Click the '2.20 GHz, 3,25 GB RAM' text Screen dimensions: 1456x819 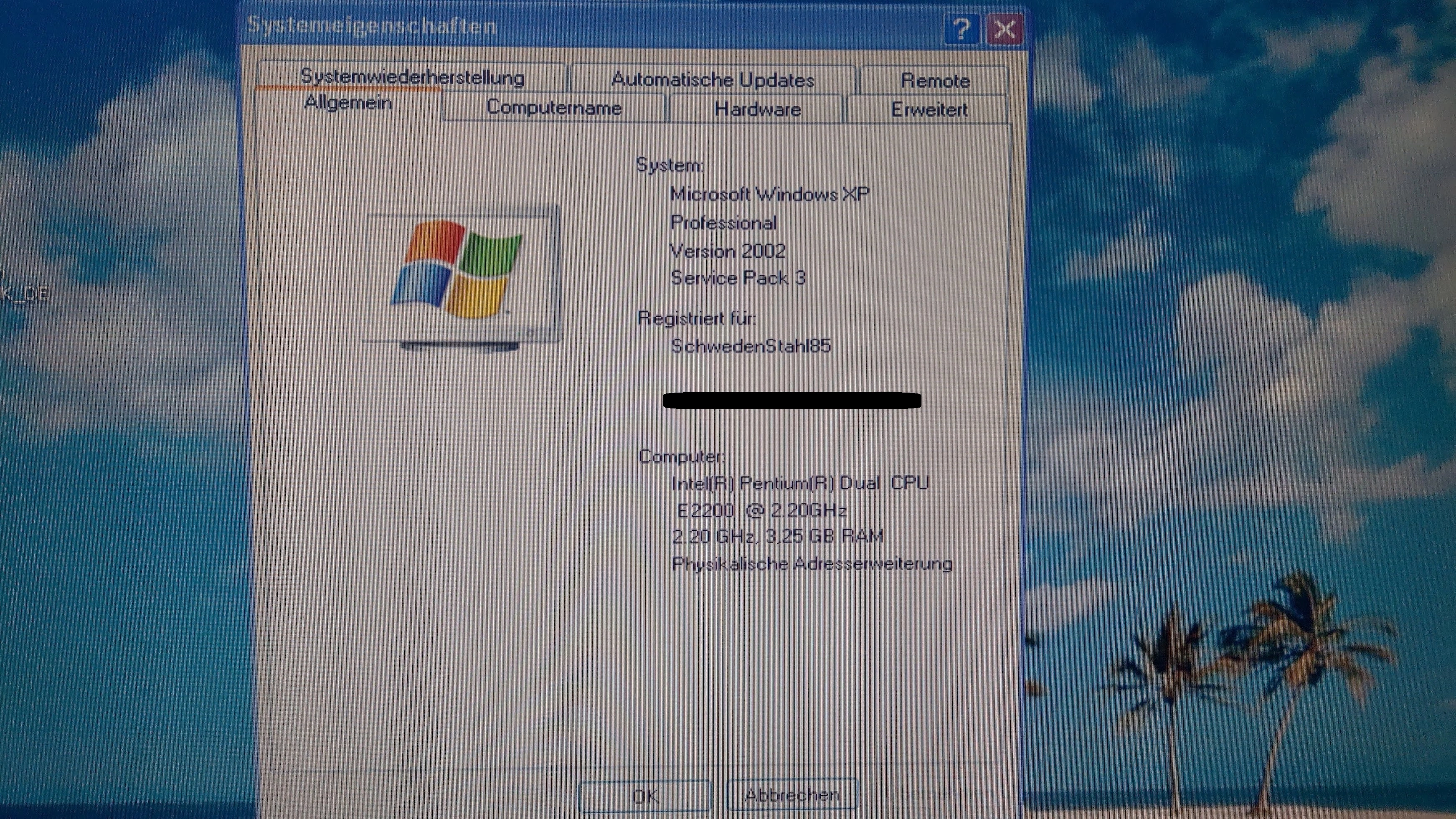point(778,536)
